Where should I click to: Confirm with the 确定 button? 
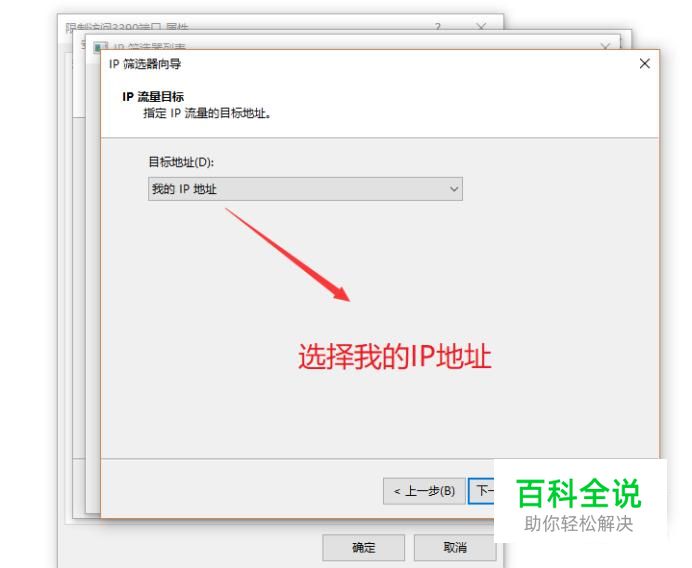pyautogui.click(x=364, y=548)
